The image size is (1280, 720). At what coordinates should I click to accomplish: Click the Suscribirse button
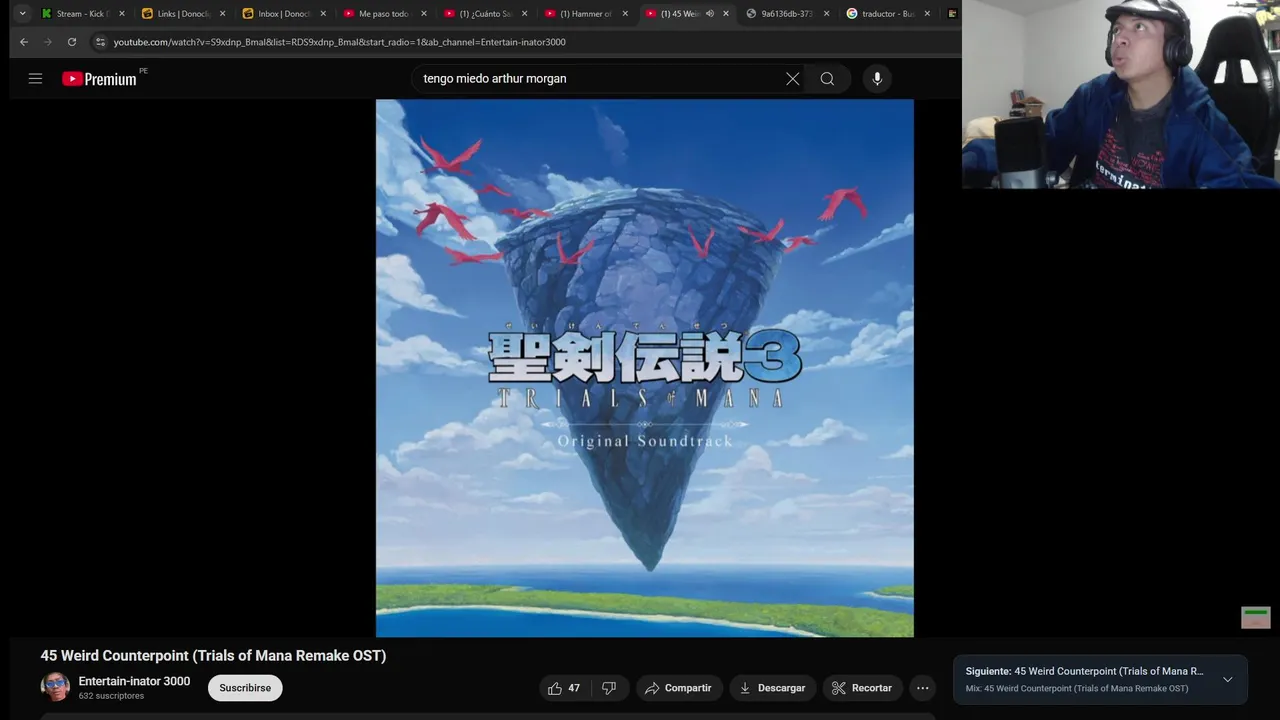[245, 688]
